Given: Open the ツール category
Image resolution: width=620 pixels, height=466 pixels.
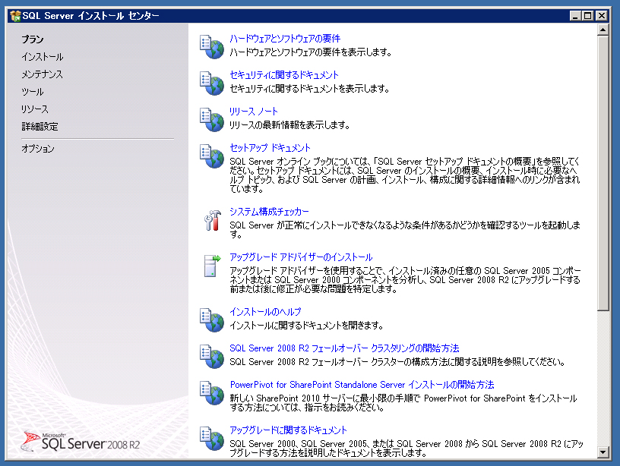Looking at the screenshot, I should point(32,92).
